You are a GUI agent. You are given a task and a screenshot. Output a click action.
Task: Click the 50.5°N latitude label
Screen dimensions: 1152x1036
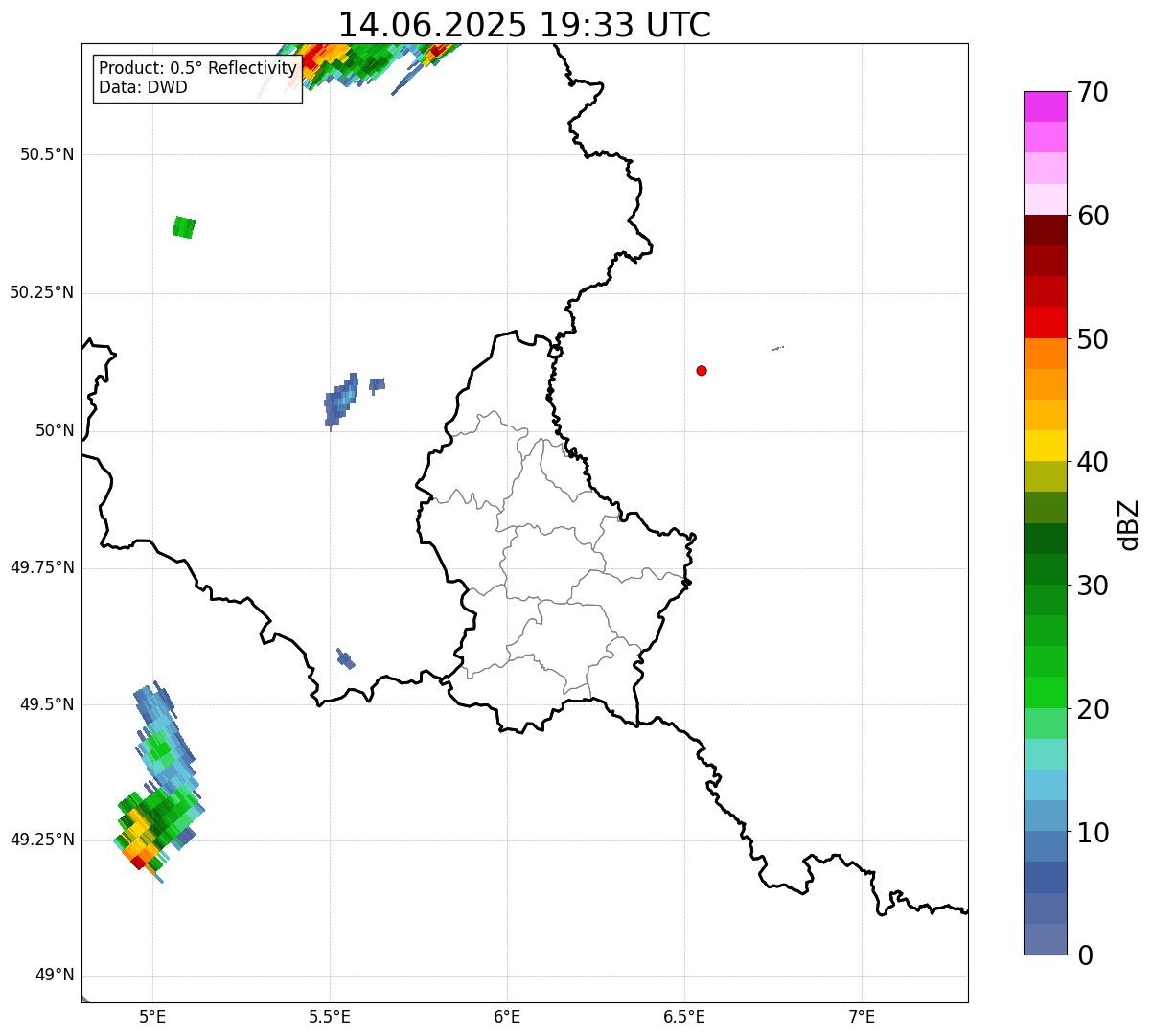(48, 154)
